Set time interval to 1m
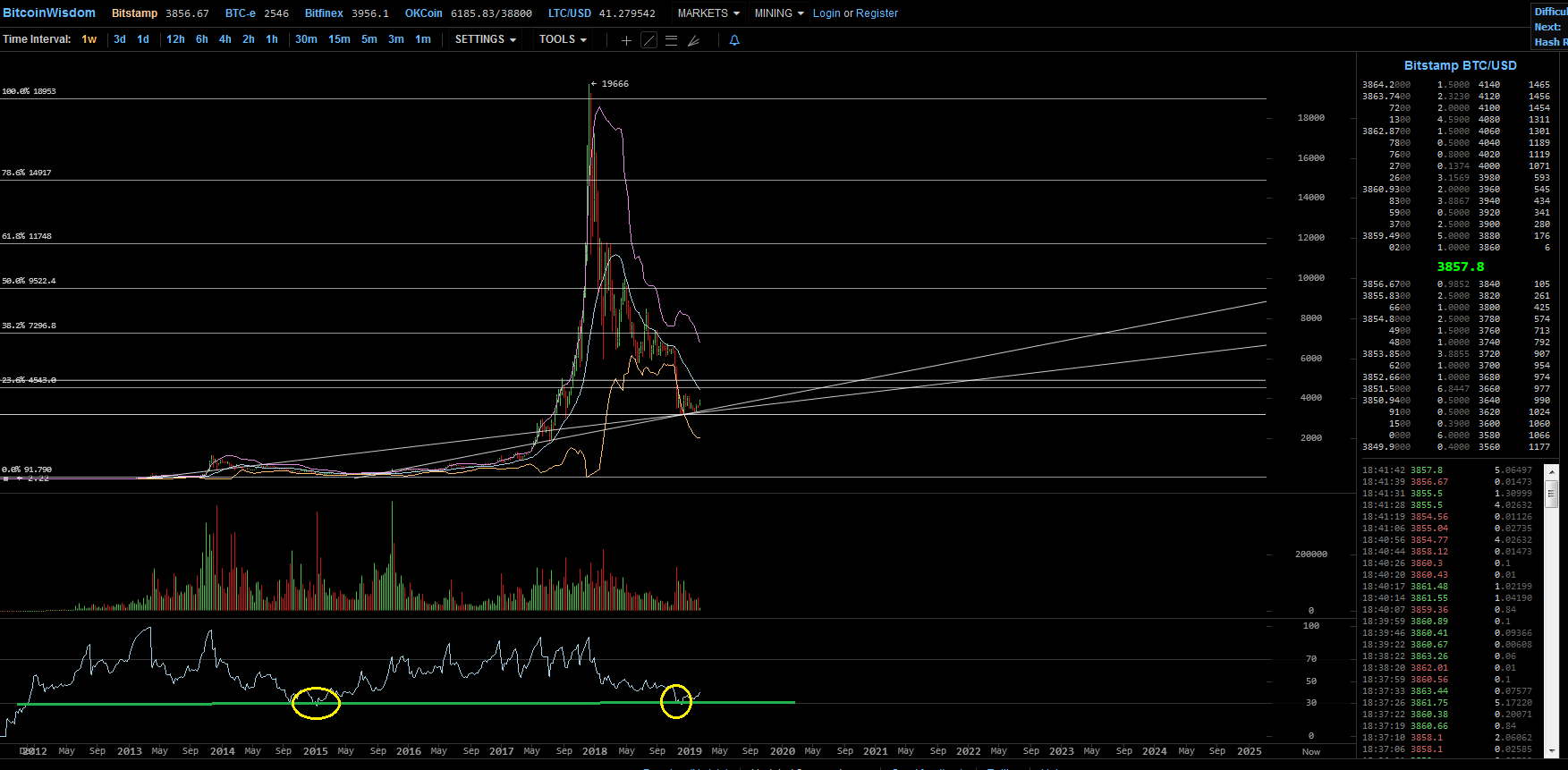Image resolution: width=1568 pixels, height=770 pixels. point(423,39)
